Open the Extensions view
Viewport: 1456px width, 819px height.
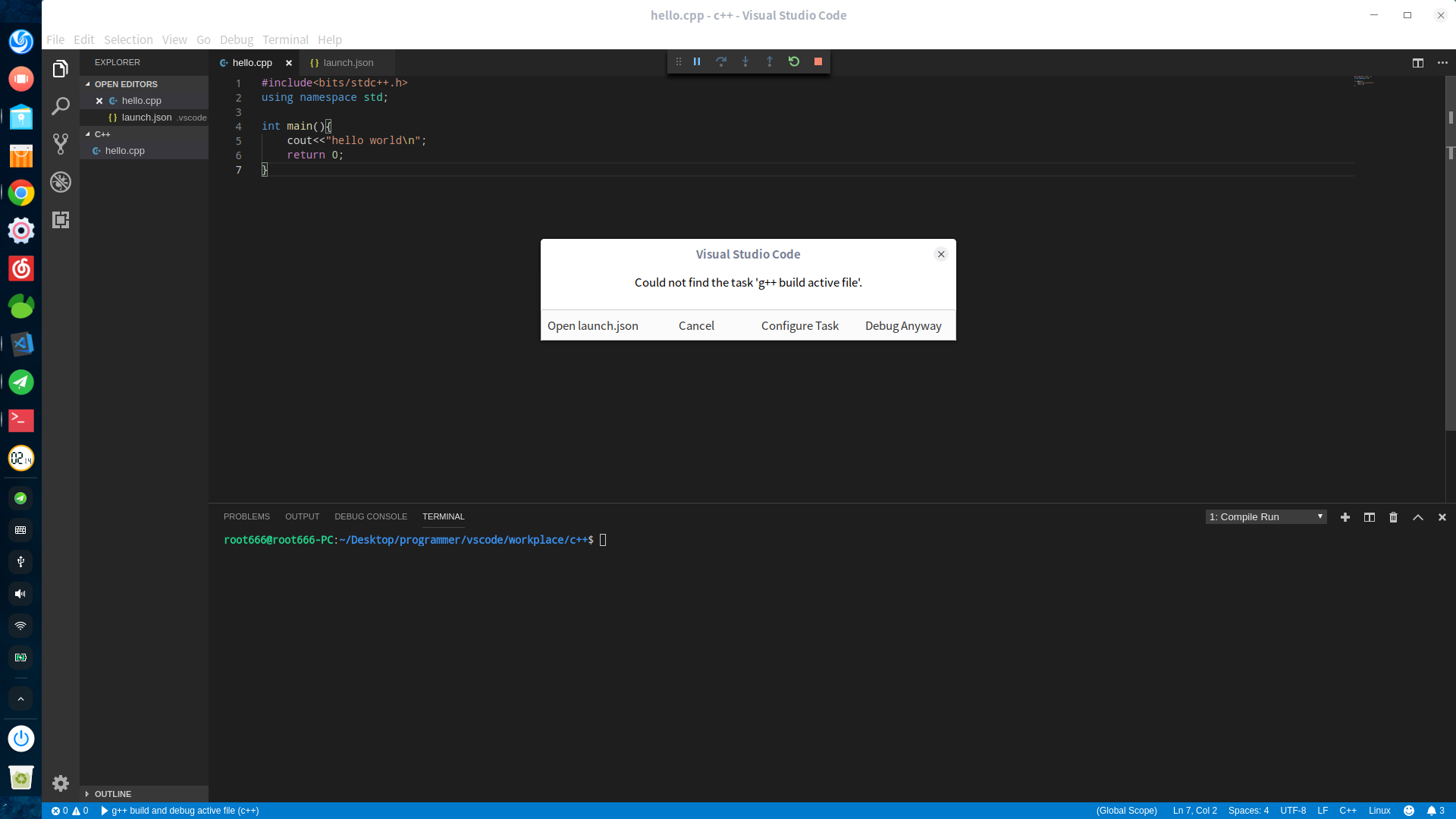pos(61,220)
